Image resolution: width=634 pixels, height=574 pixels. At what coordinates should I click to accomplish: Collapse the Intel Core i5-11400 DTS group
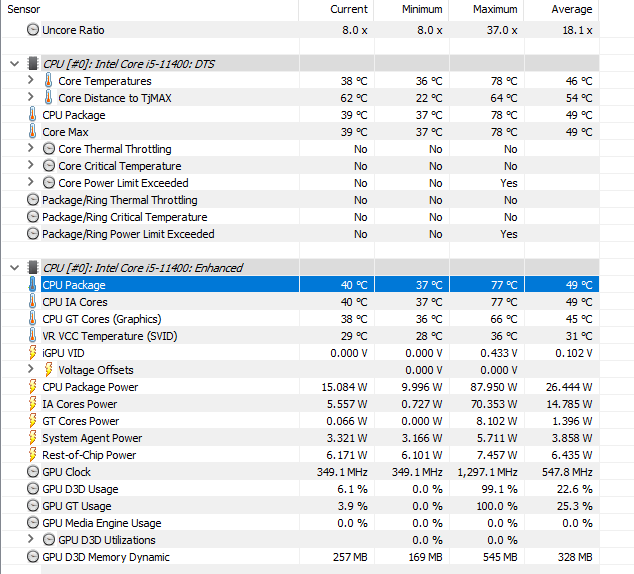point(14,64)
